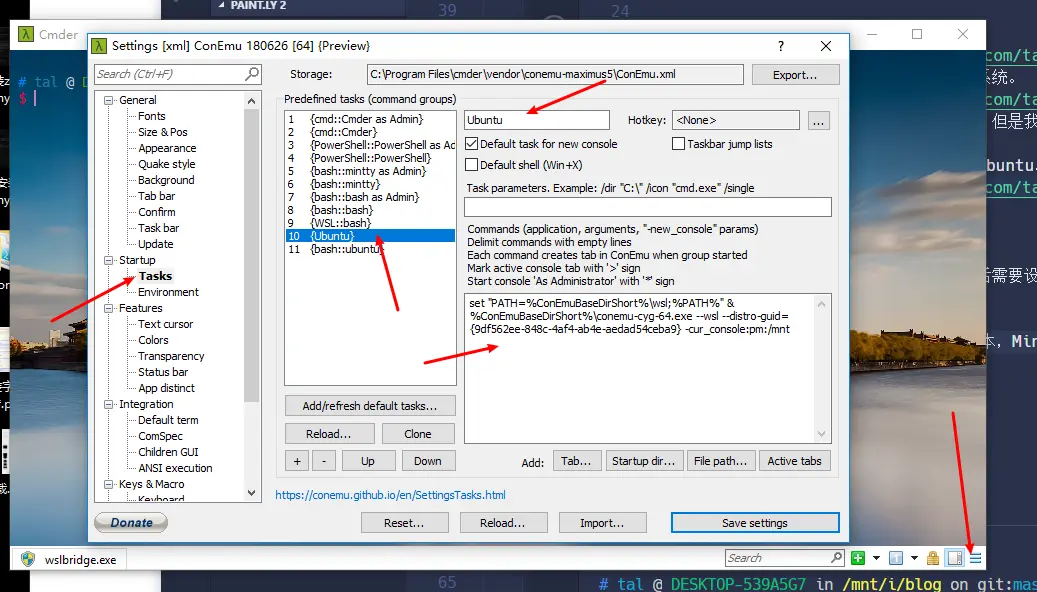The width and height of the screenshot is (1037, 592).
Task: Click the Active tabs button
Action: pos(794,461)
